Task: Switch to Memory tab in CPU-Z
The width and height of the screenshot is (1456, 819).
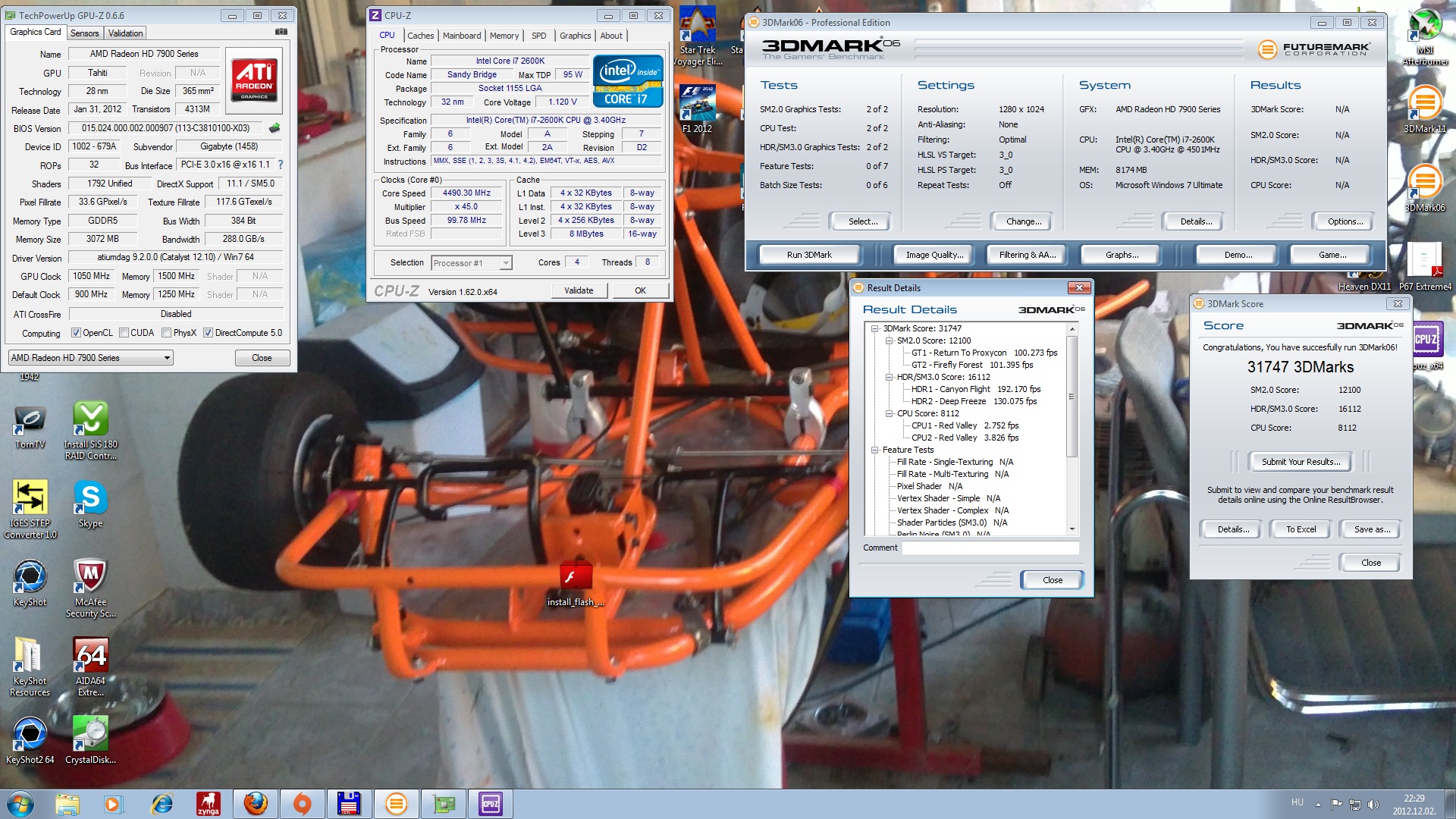Action: click(504, 36)
